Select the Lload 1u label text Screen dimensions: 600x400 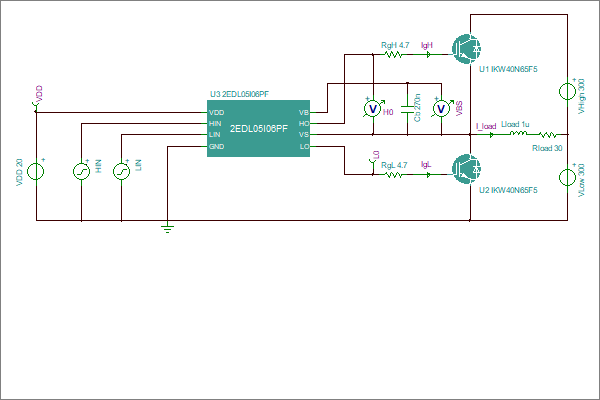[515, 124]
